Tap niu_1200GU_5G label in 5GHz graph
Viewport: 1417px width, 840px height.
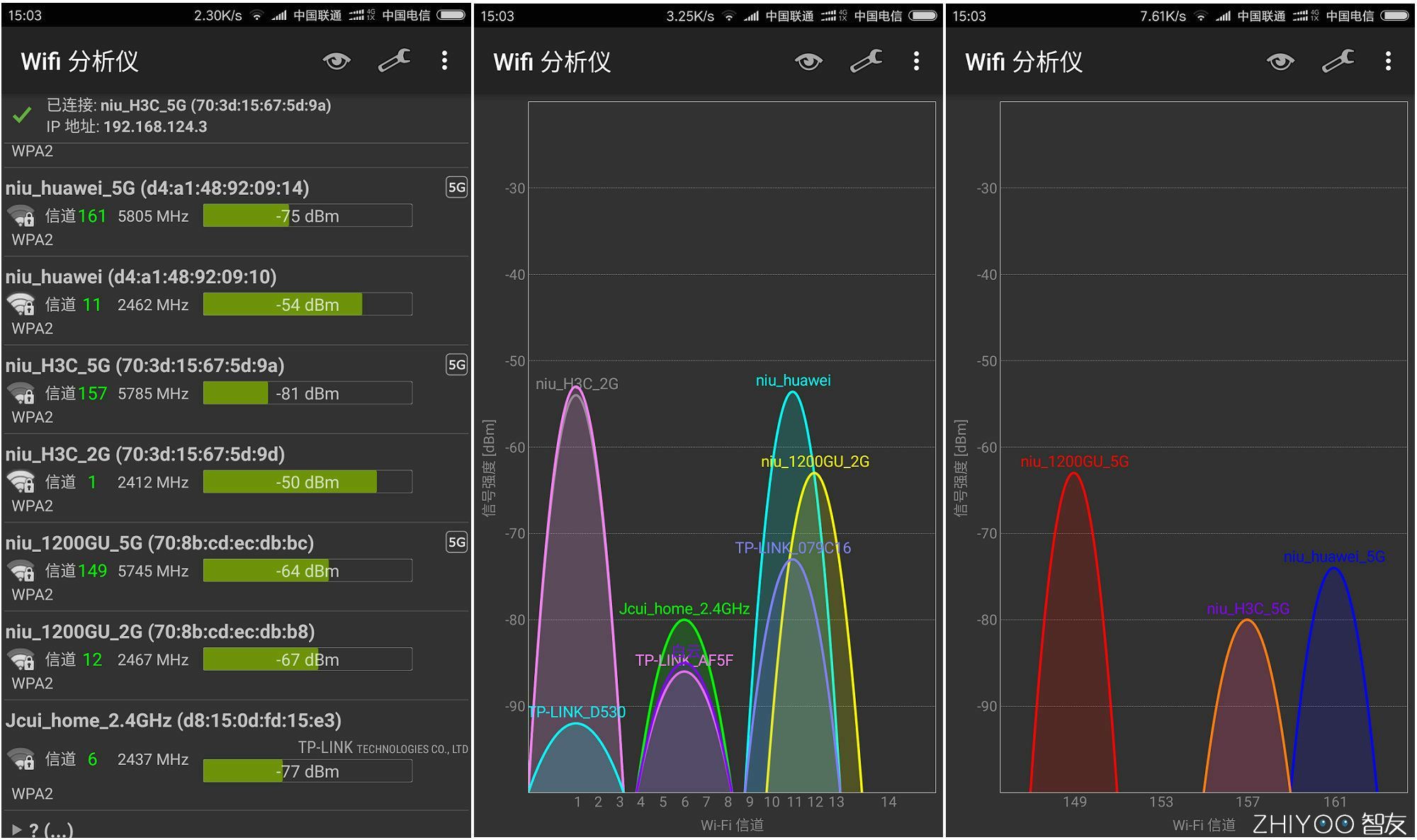click(x=1074, y=462)
